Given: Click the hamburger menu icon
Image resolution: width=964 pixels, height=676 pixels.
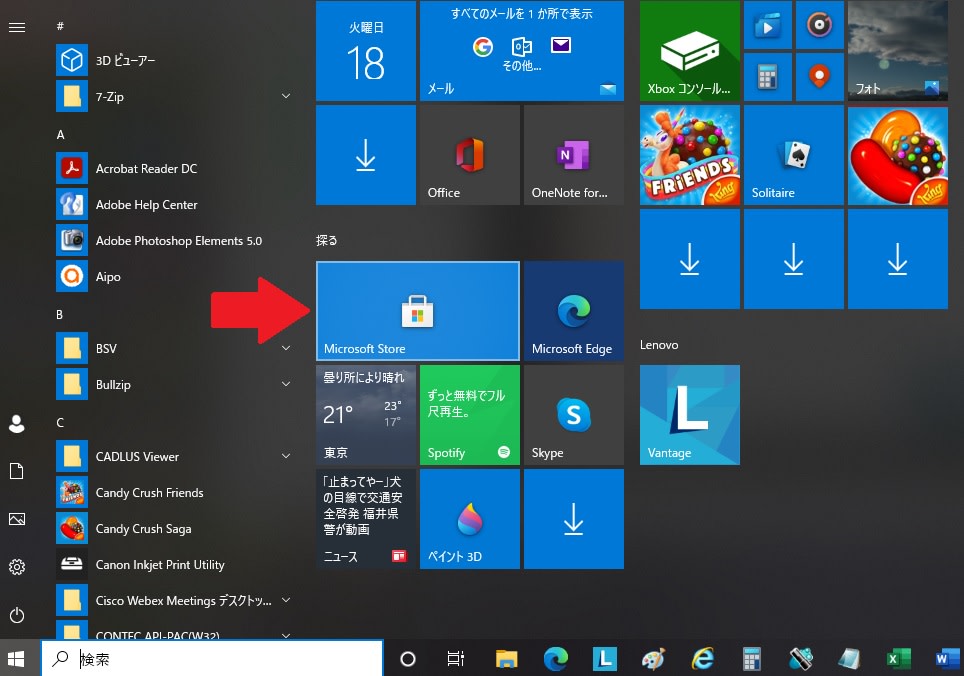Looking at the screenshot, I should pyautogui.click(x=17, y=27).
